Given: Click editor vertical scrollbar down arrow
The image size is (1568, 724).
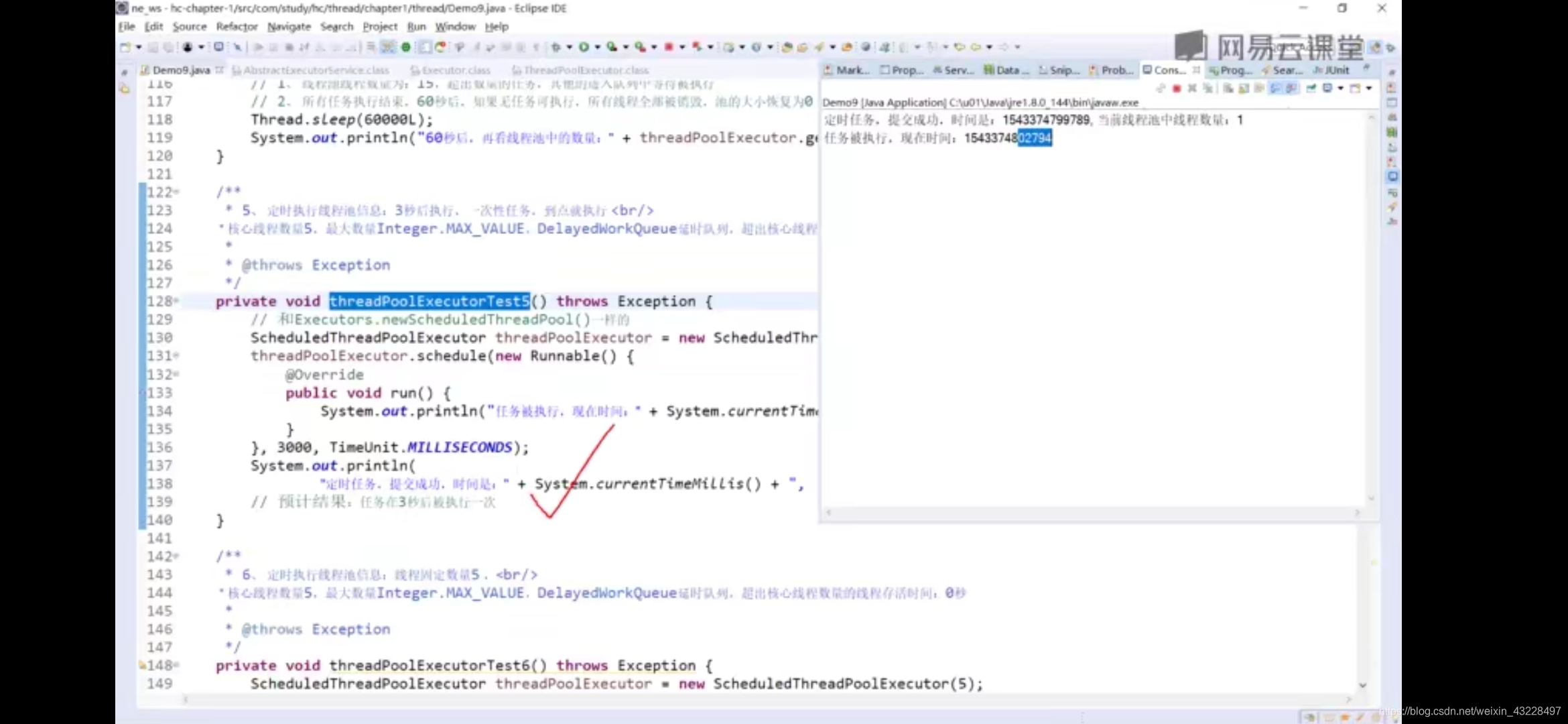Looking at the screenshot, I should point(1362,685).
